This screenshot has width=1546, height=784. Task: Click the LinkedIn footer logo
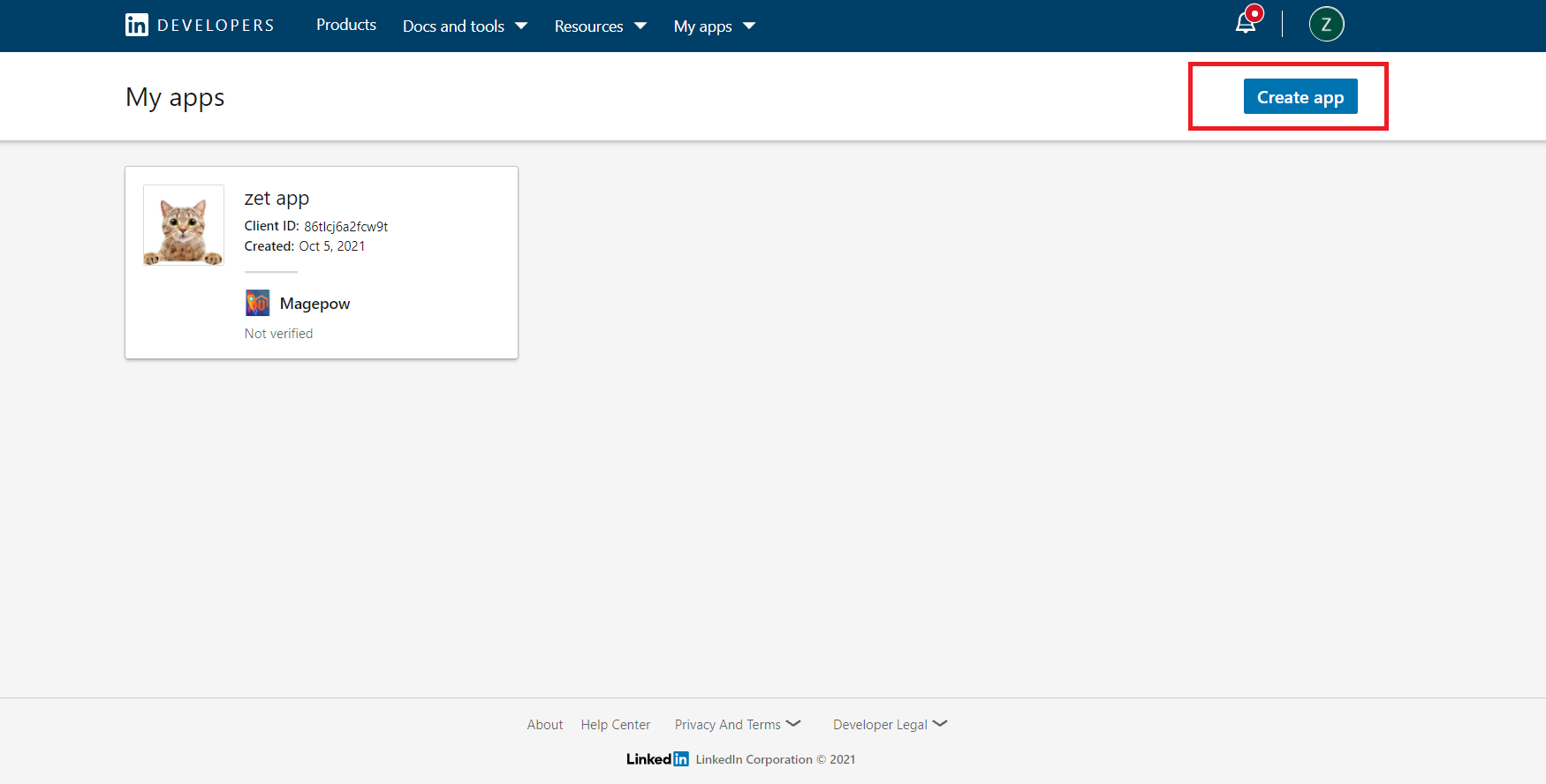coord(657,759)
